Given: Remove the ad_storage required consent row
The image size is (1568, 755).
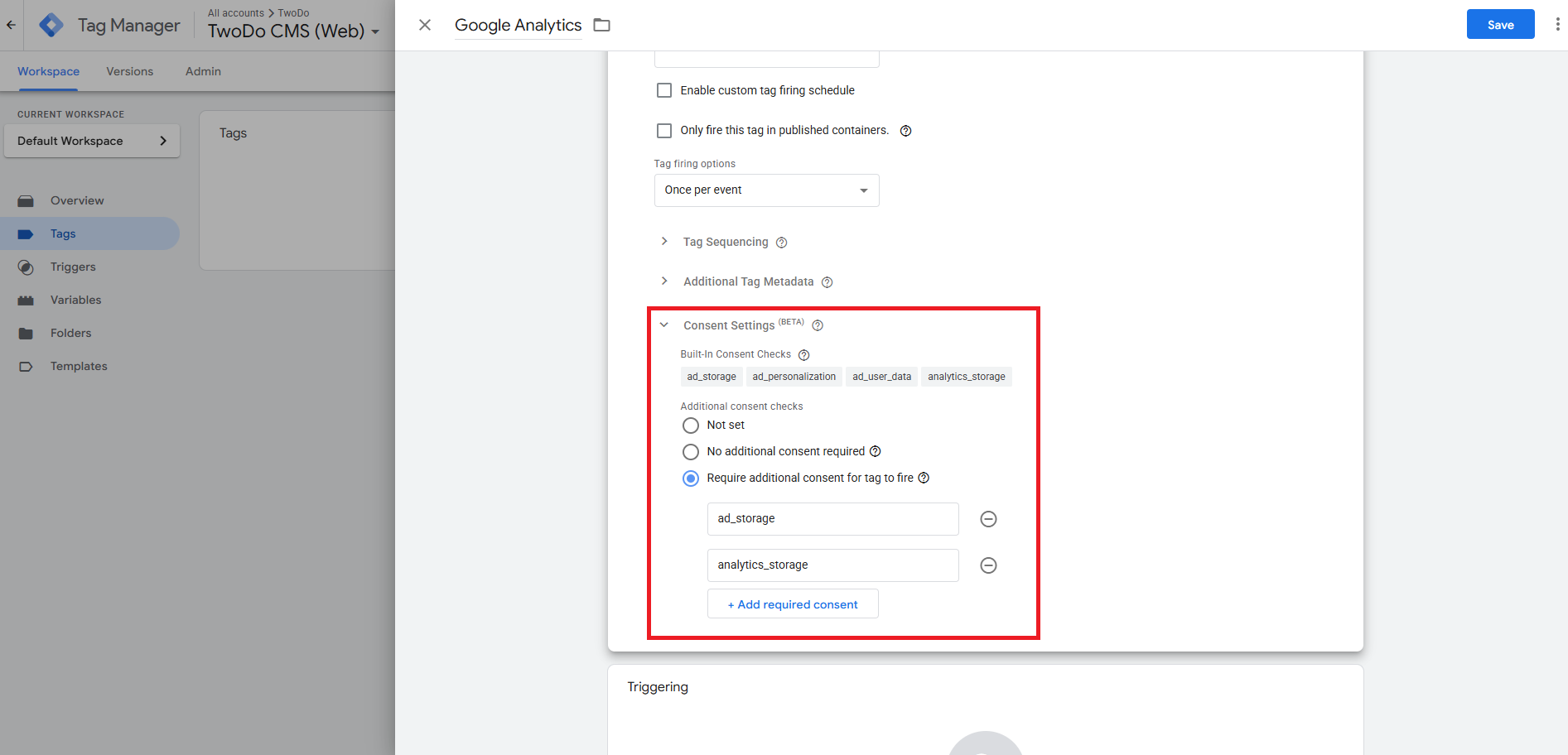Looking at the screenshot, I should pos(988,519).
